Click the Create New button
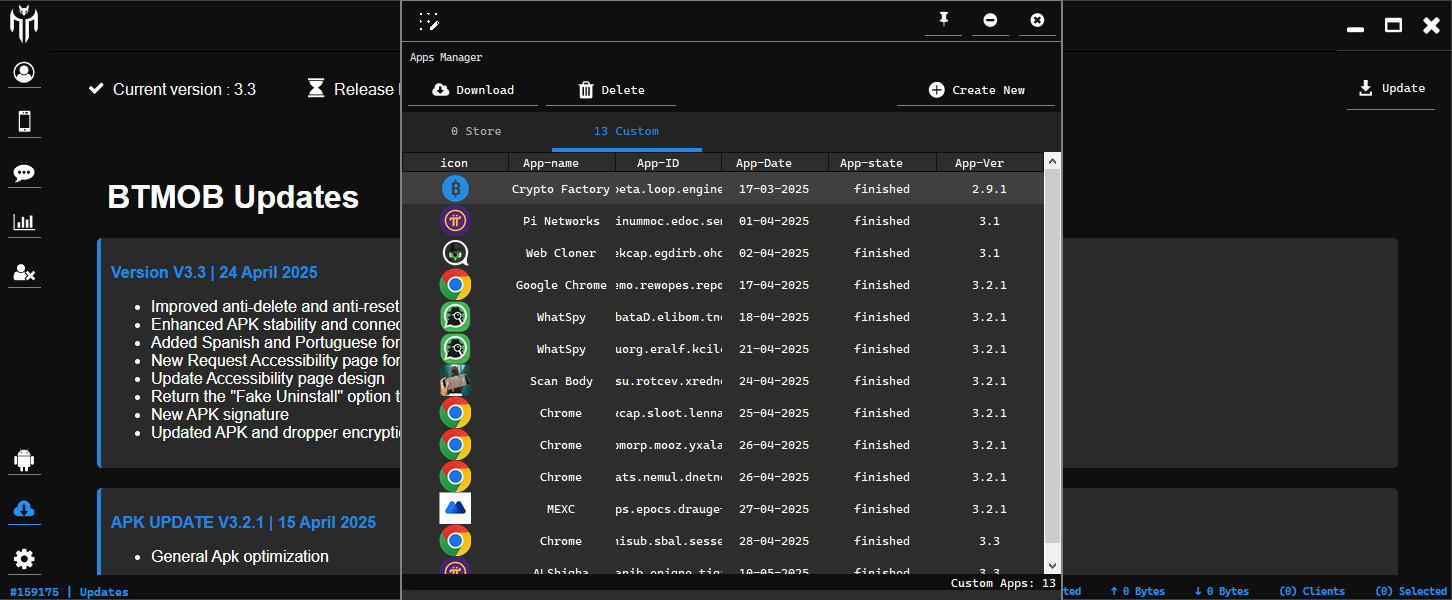 (x=975, y=90)
